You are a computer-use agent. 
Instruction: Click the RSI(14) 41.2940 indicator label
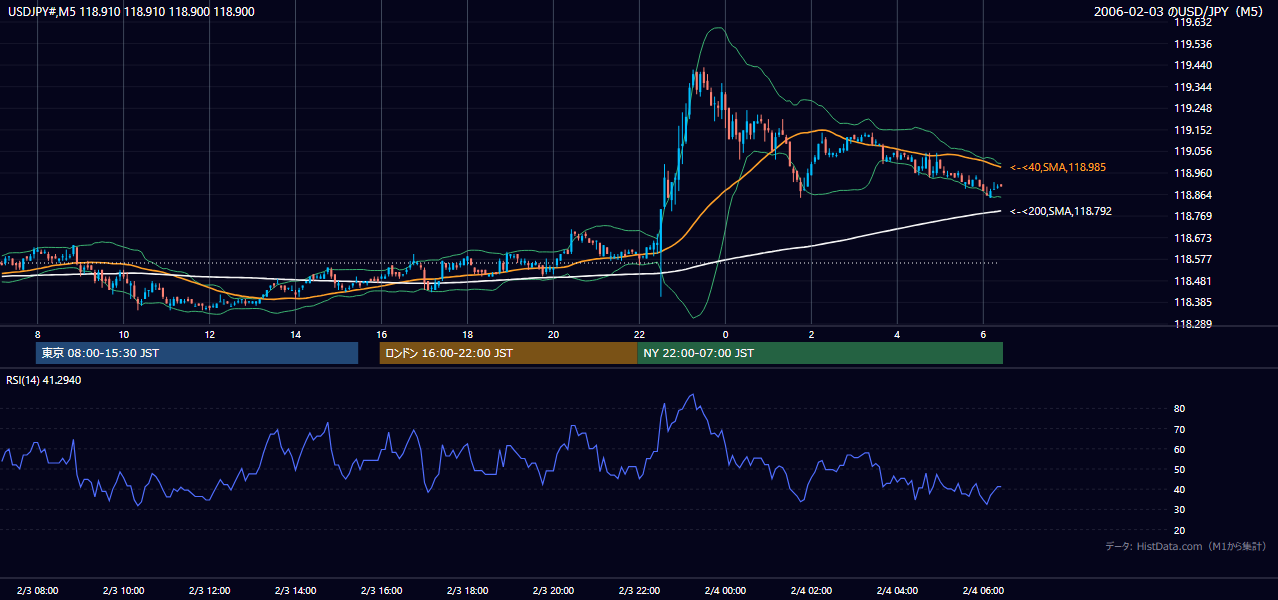pyautogui.click(x=44, y=380)
